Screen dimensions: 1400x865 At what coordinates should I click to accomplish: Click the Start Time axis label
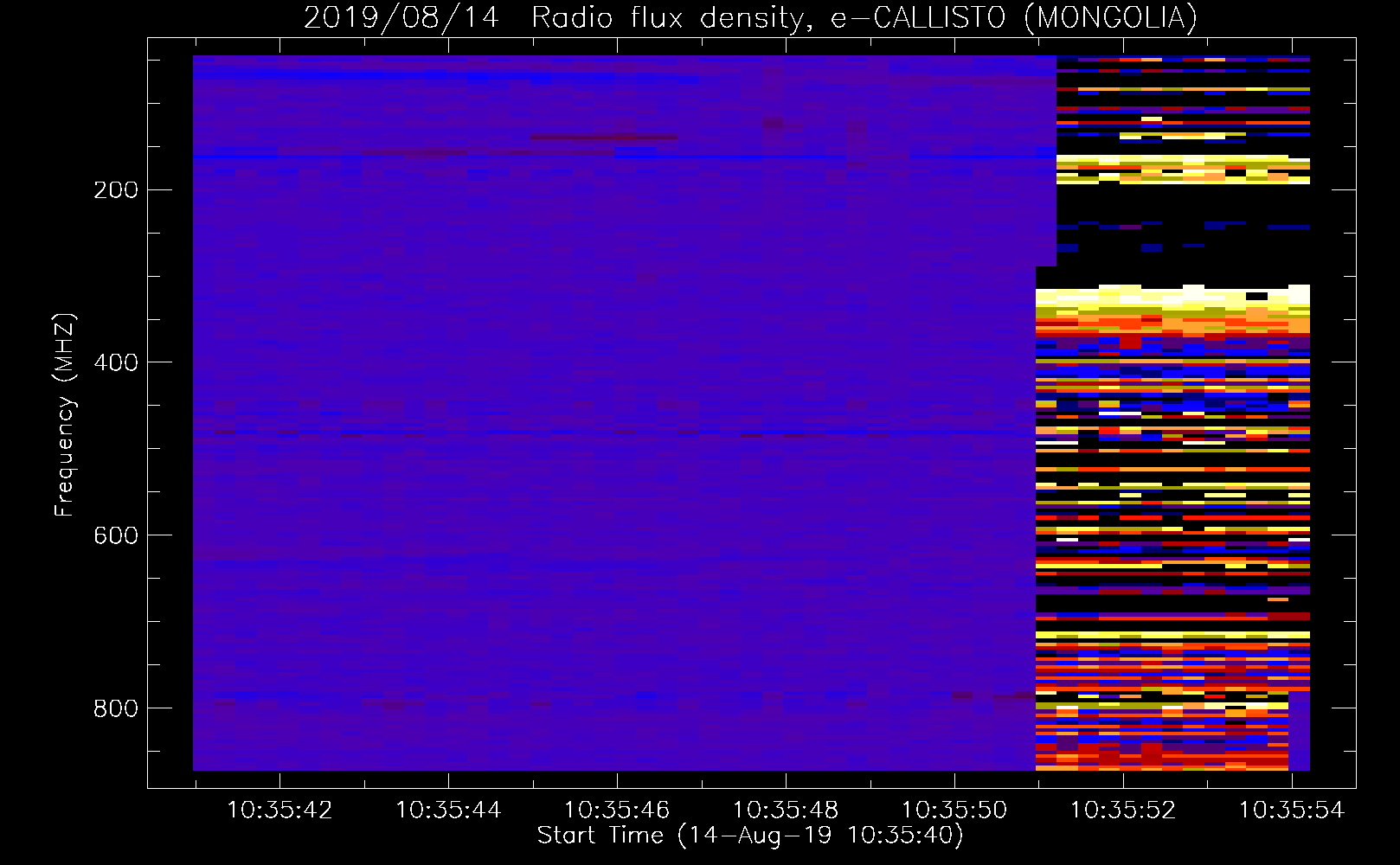pos(750,836)
